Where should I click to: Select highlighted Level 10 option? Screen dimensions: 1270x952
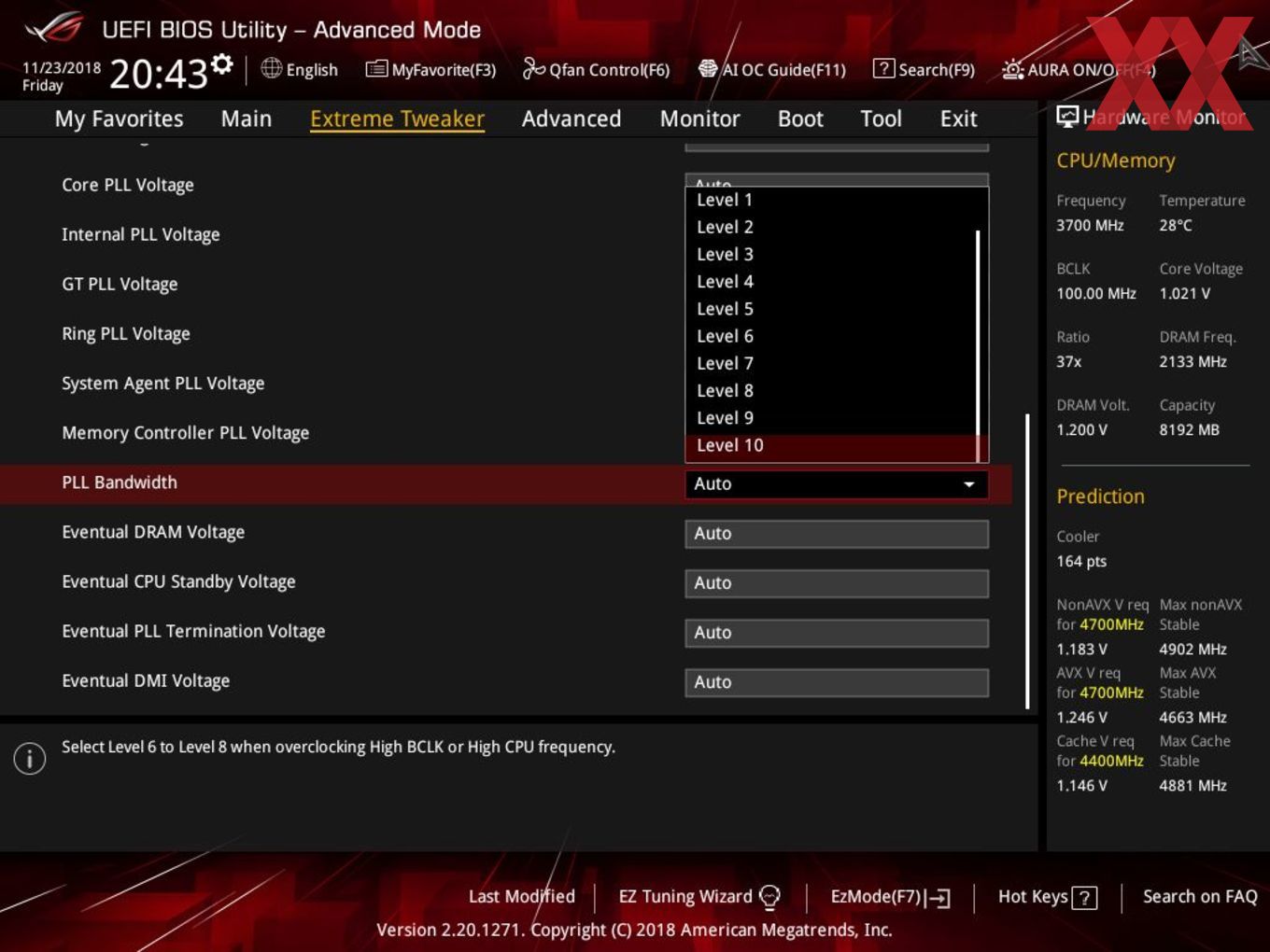click(x=830, y=446)
